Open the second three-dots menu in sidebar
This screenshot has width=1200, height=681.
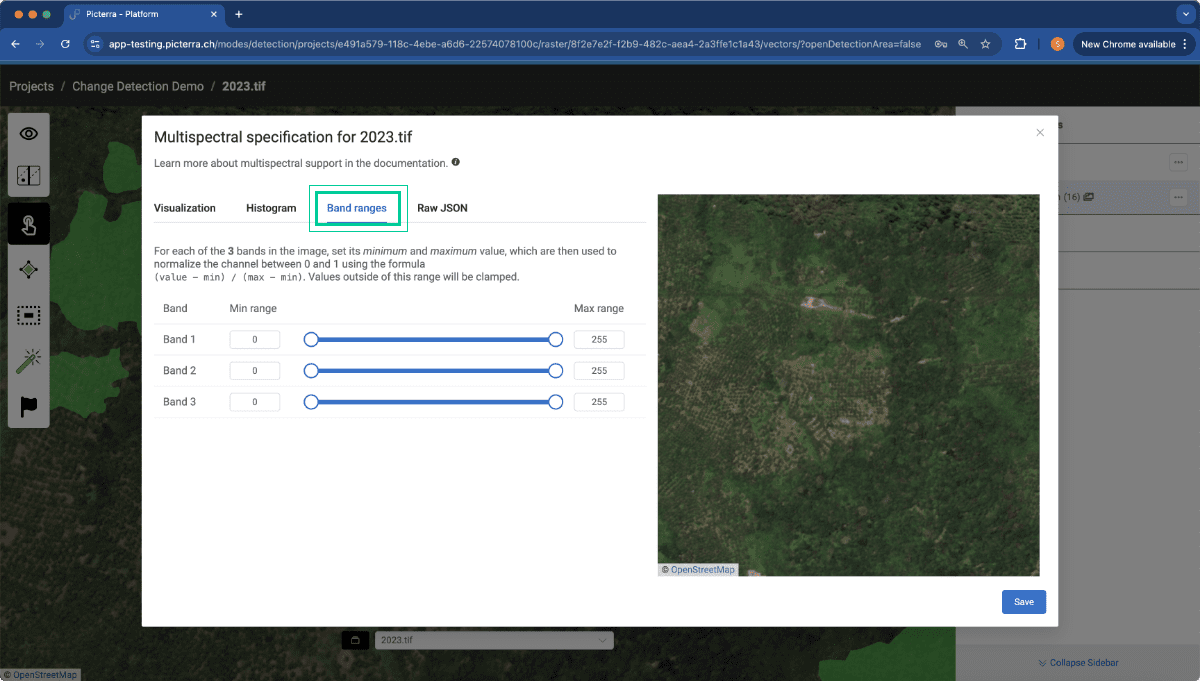tap(1179, 197)
